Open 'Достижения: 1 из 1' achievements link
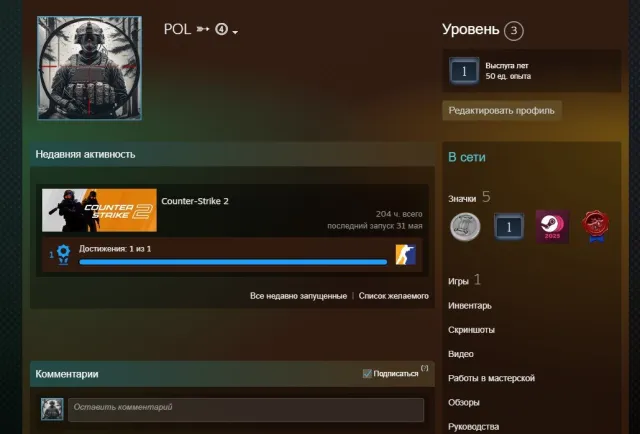640x434 pixels. (115, 249)
